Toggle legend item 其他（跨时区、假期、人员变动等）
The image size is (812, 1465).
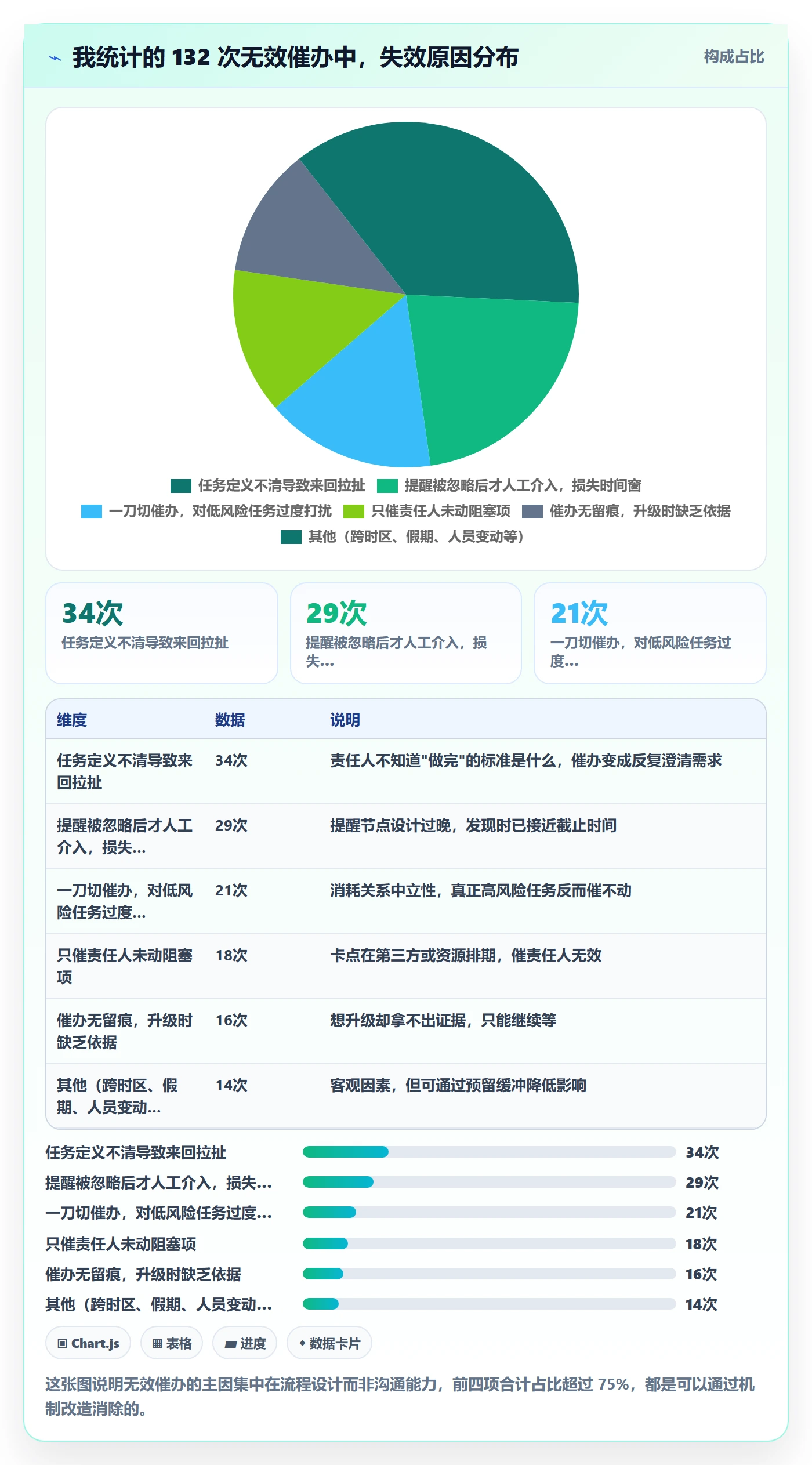(403, 536)
